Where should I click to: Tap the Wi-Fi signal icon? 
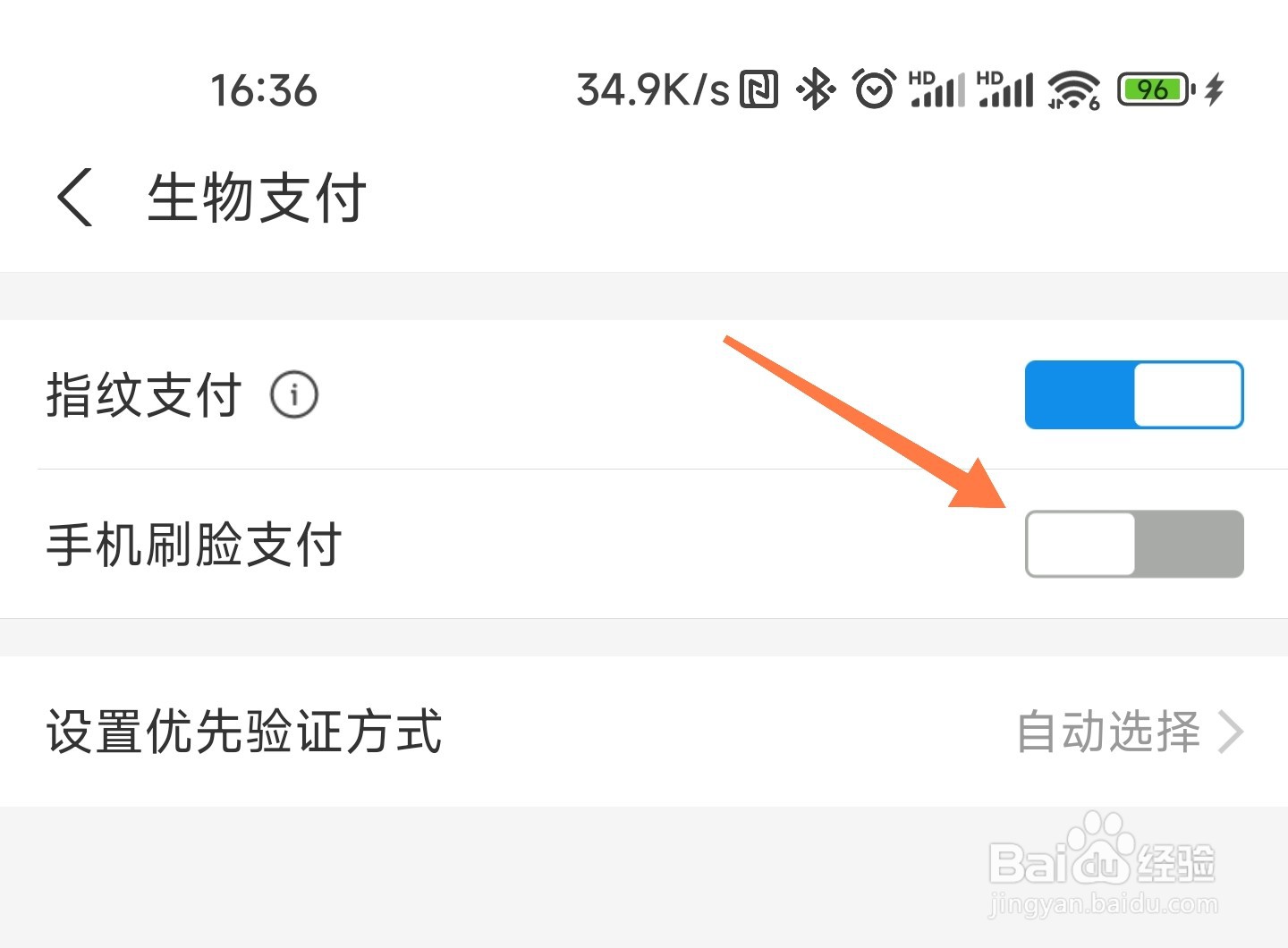coord(1074,89)
